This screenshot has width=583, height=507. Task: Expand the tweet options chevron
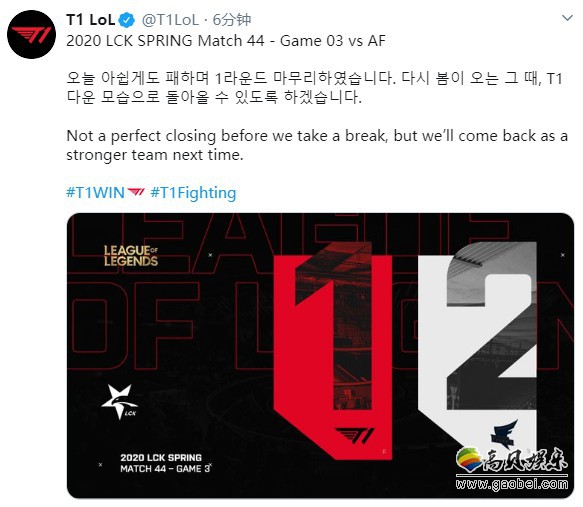coord(567,18)
